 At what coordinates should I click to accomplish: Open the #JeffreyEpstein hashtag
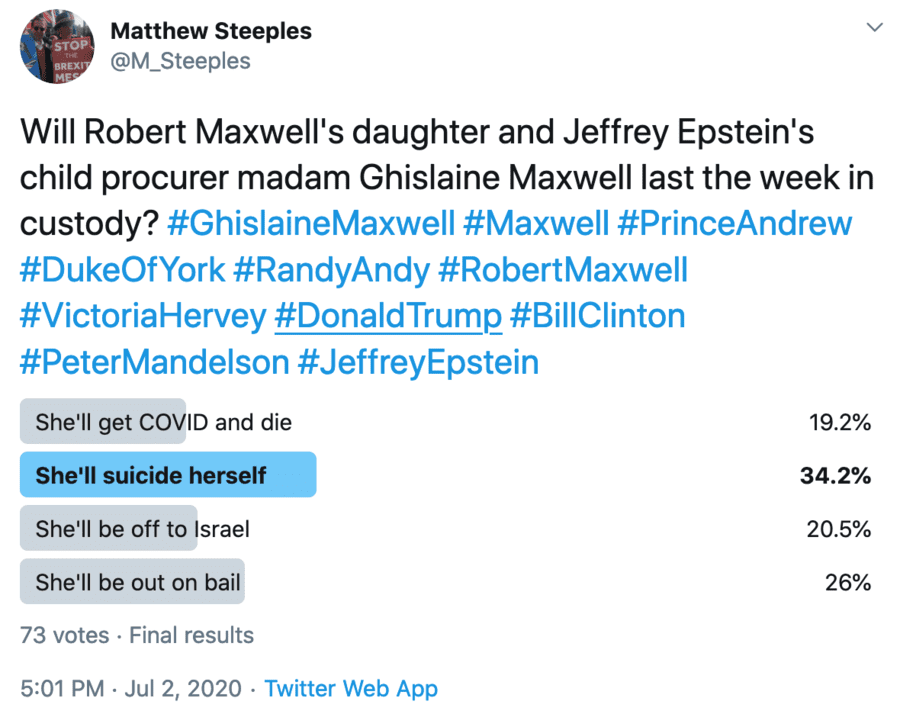(418, 362)
